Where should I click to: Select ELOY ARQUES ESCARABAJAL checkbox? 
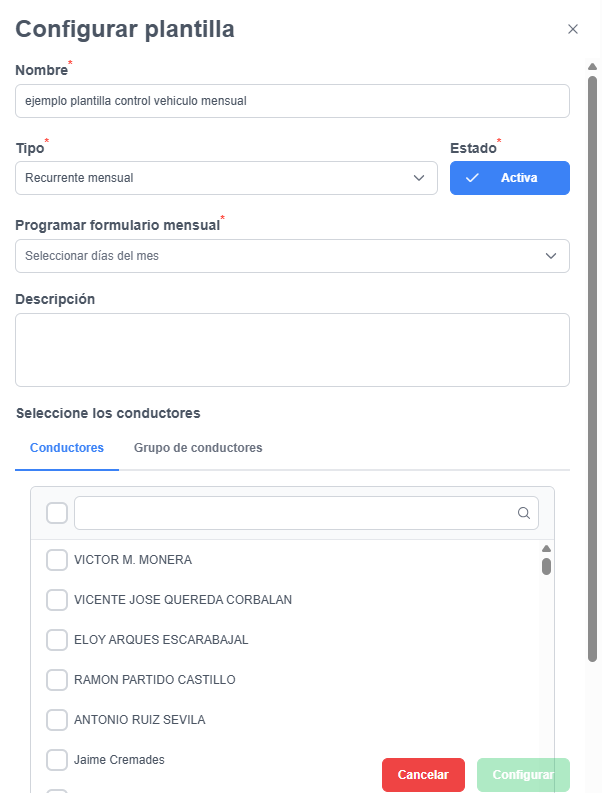point(57,640)
